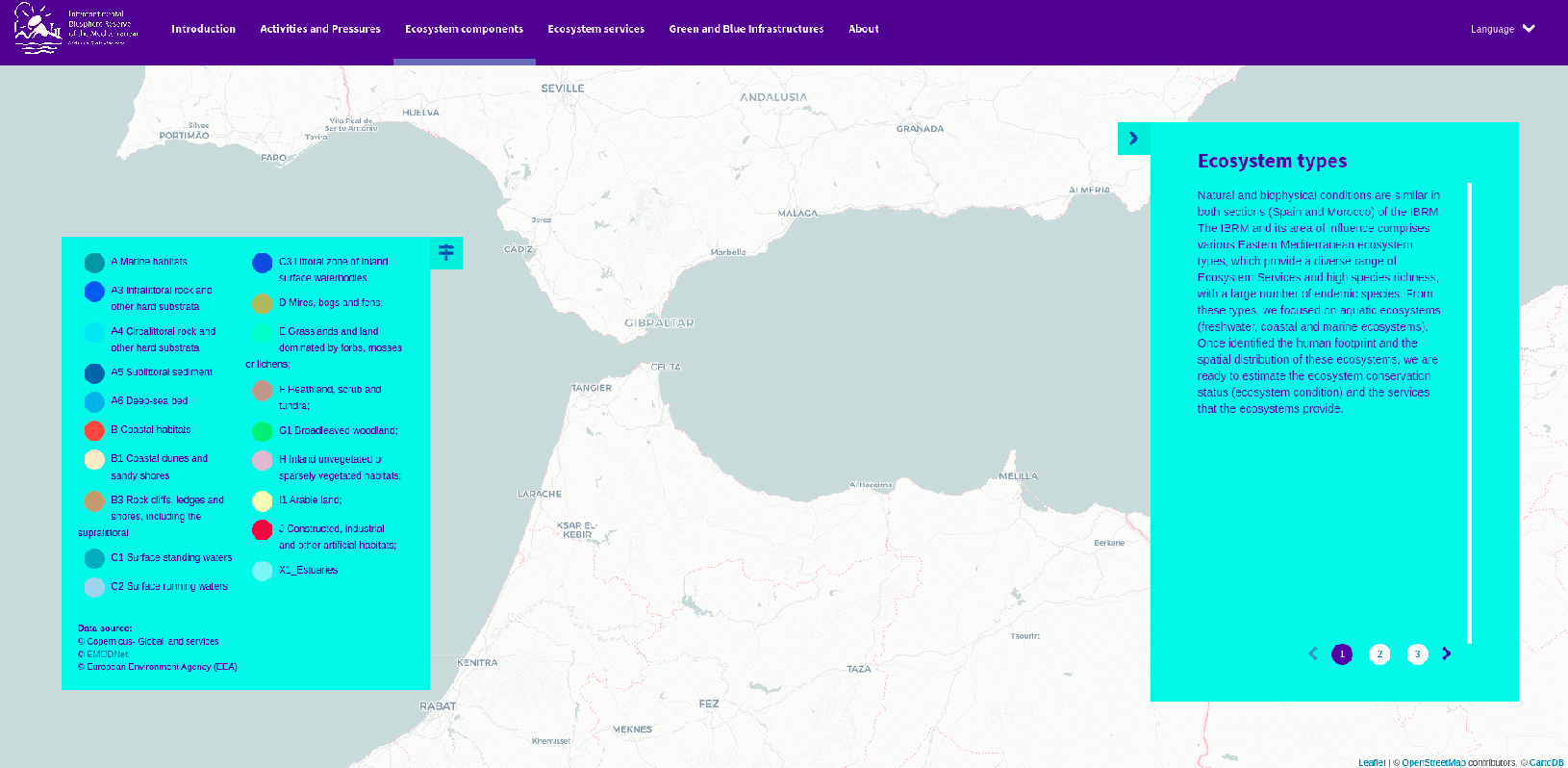Go to slide 2 of Ecosystem types
Viewport: 1568px width, 768px height.
(1379, 654)
